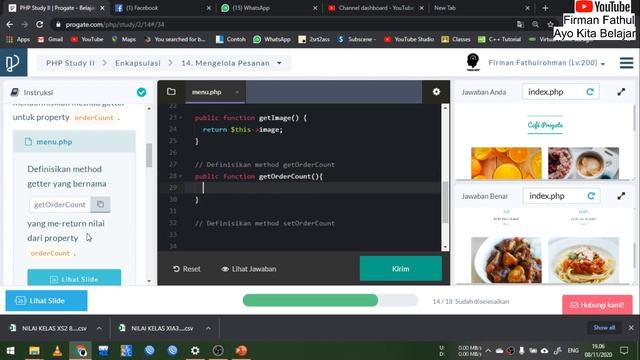
Task: Expand the Jawaban Benar preview fullscreen
Action: [x=621, y=196]
